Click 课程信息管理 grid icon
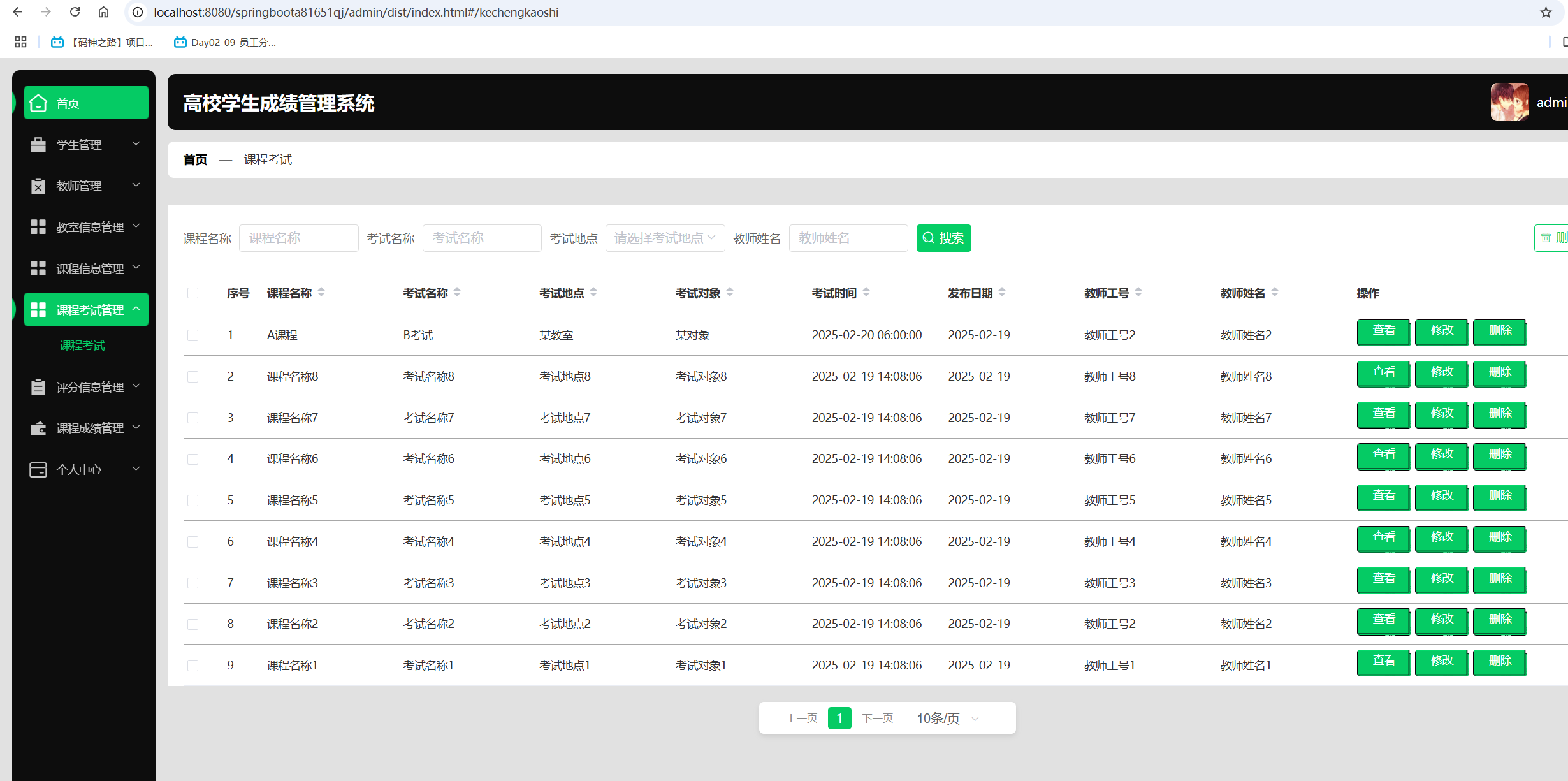The width and height of the screenshot is (1568, 781). [38, 268]
